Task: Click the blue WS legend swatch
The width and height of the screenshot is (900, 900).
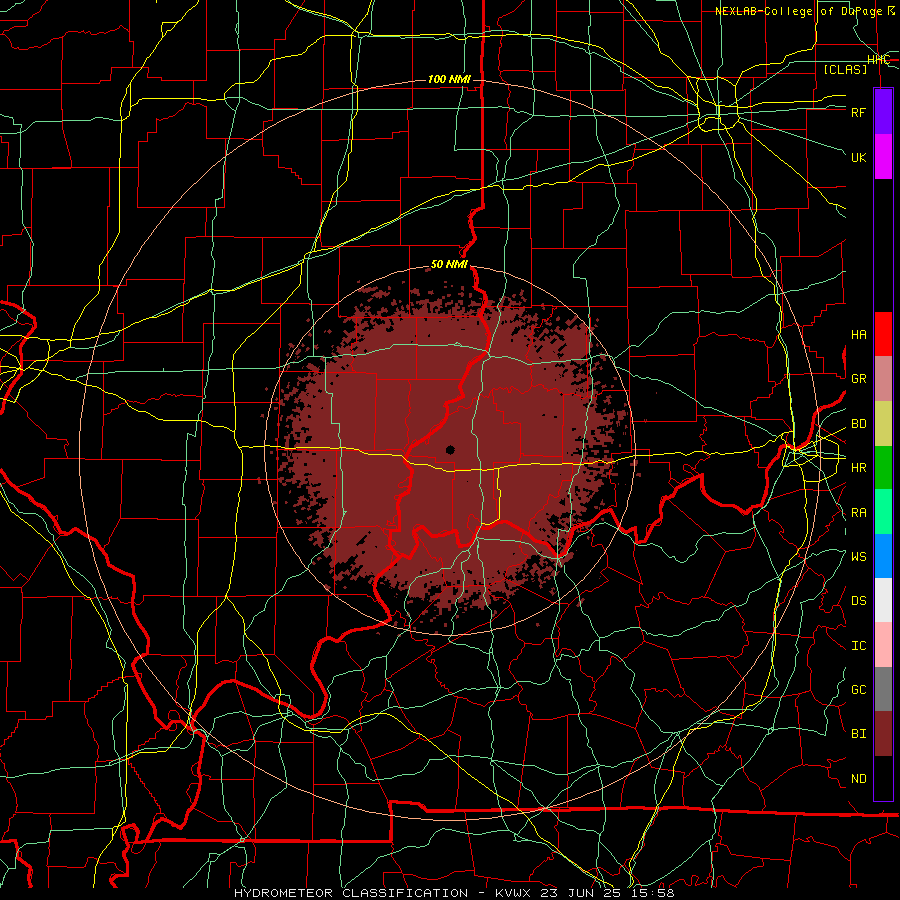Action: (883, 556)
